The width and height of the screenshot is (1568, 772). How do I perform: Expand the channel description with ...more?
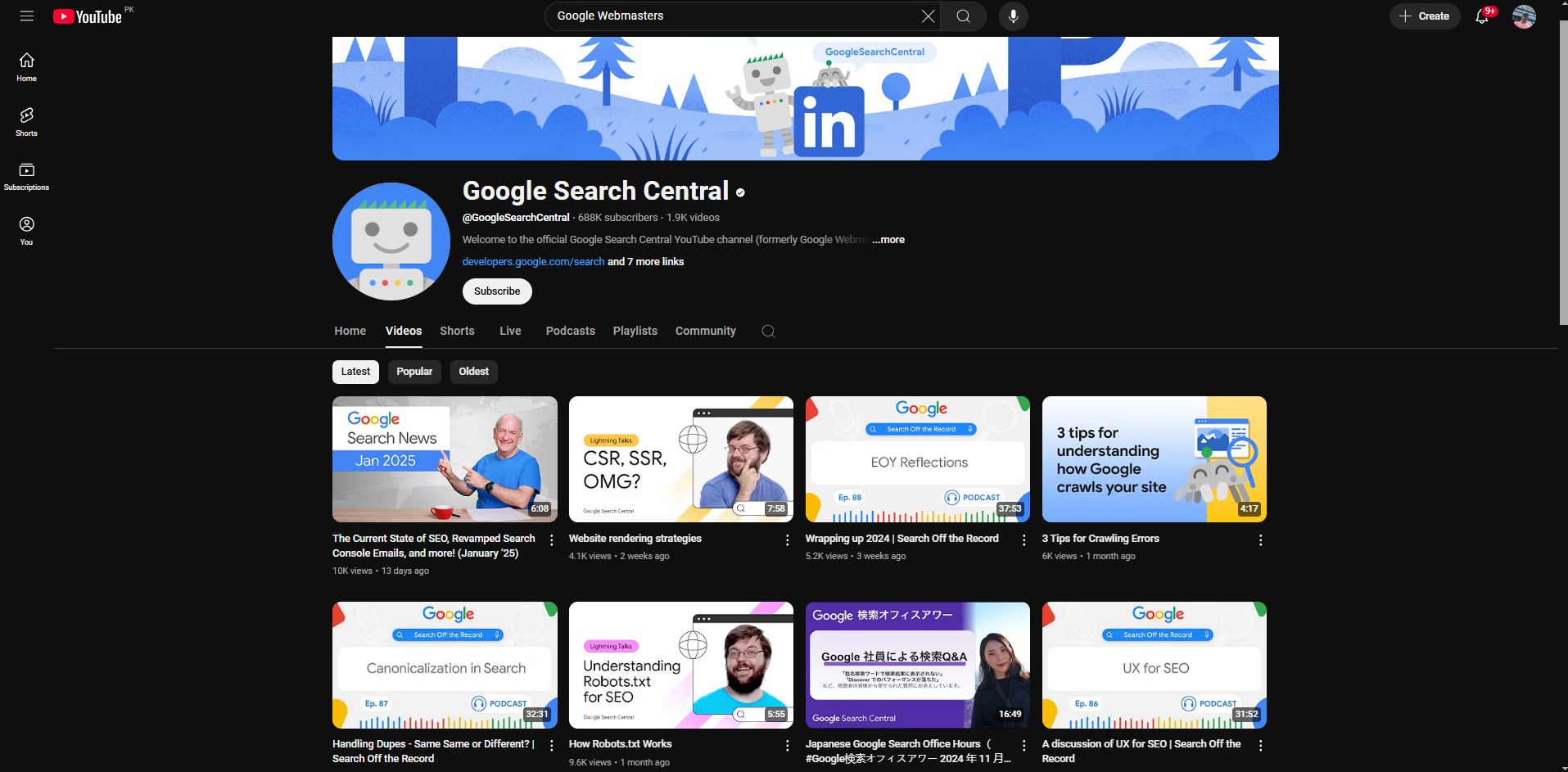(888, 239)
